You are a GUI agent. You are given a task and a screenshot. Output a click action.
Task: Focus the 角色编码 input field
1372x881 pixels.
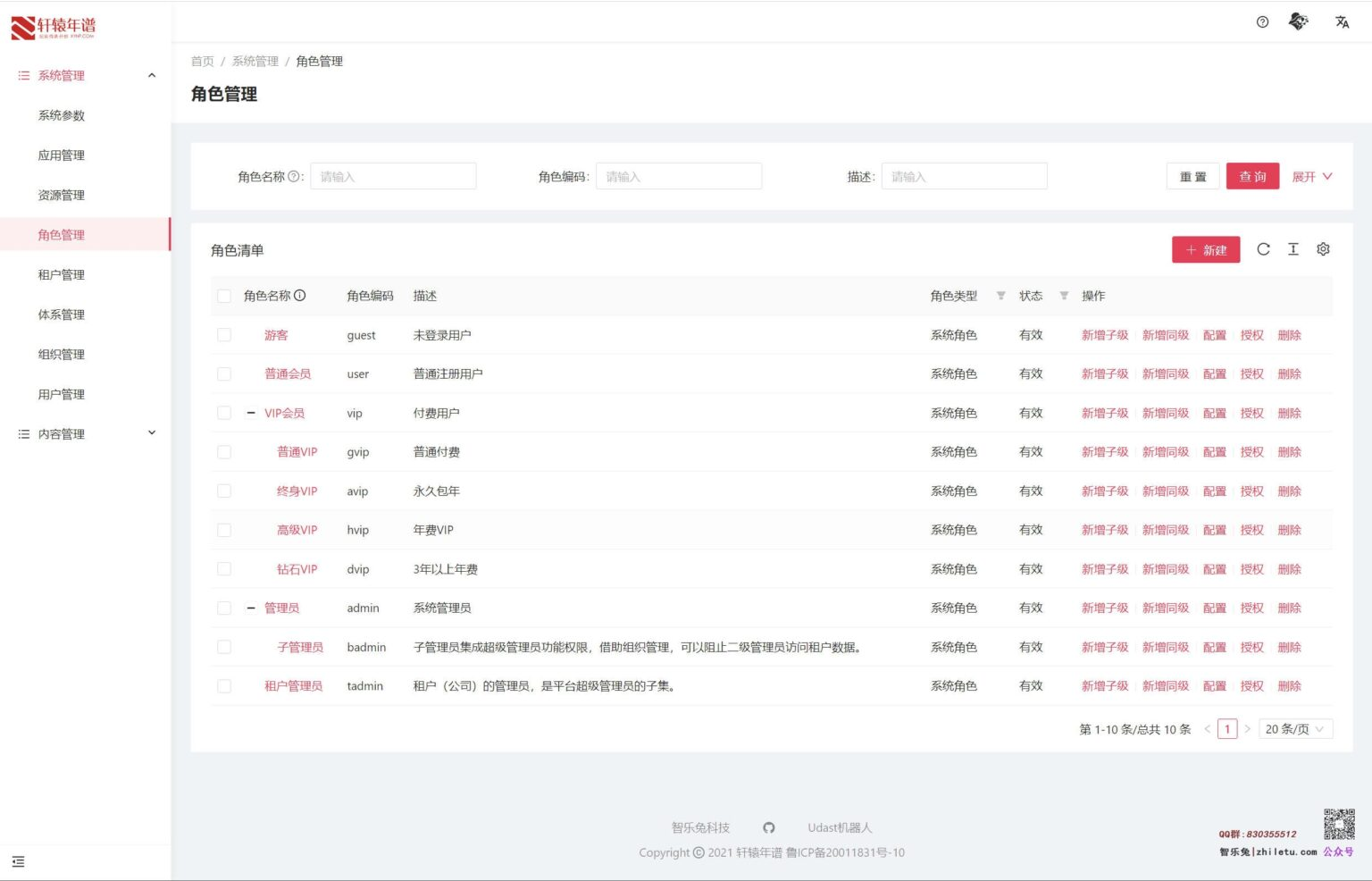pyautogui.click(x=679, y=176)
